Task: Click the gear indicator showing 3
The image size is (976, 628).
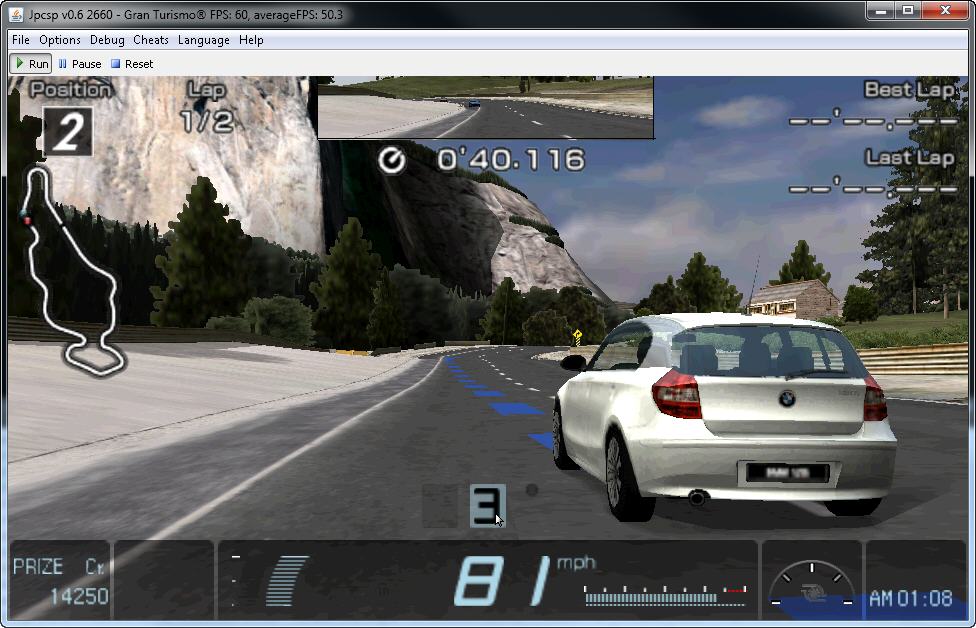Action: tap(487, 505)
